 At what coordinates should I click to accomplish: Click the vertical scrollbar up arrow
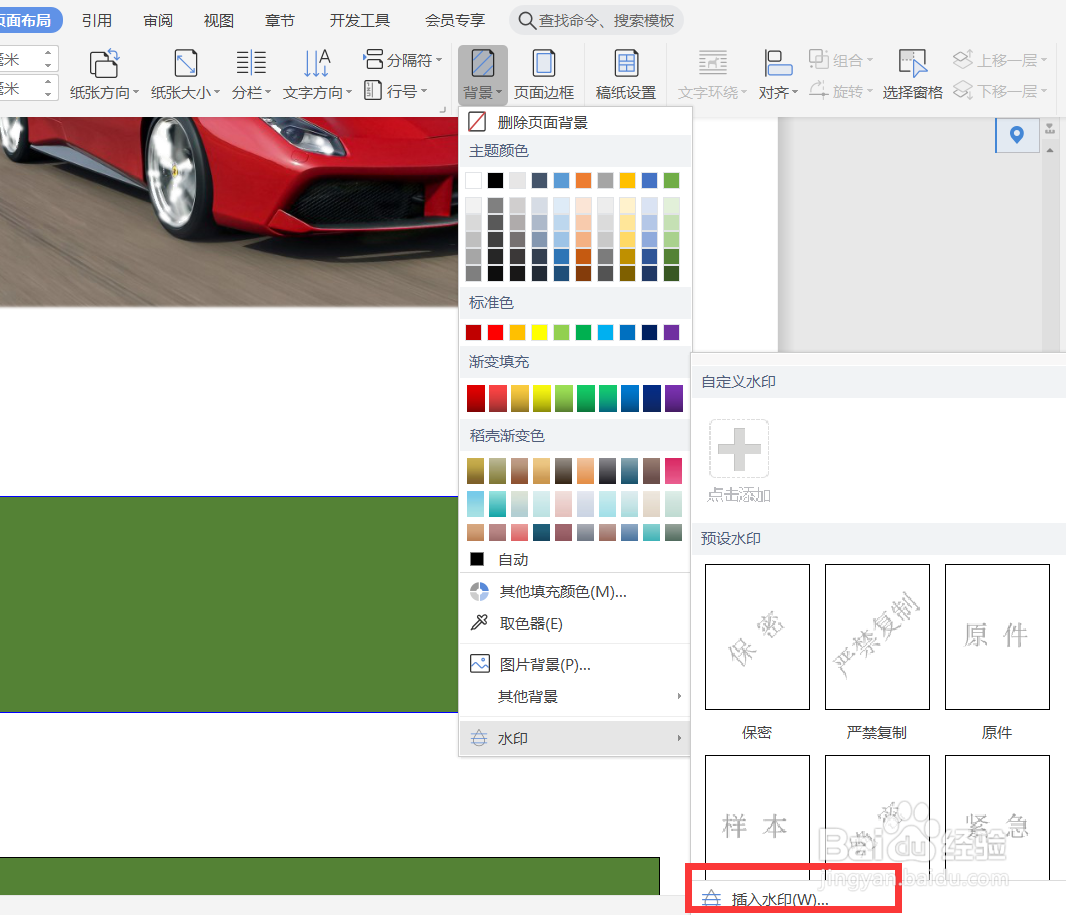coord(1050,150)
